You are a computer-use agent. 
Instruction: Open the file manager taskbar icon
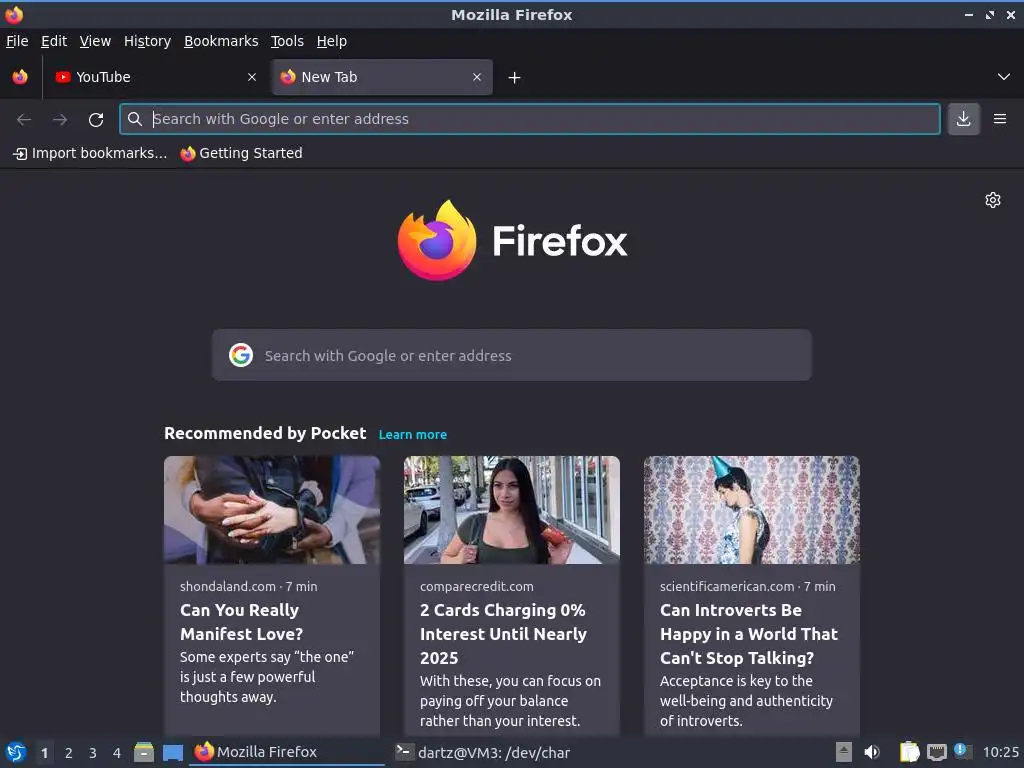144,752
